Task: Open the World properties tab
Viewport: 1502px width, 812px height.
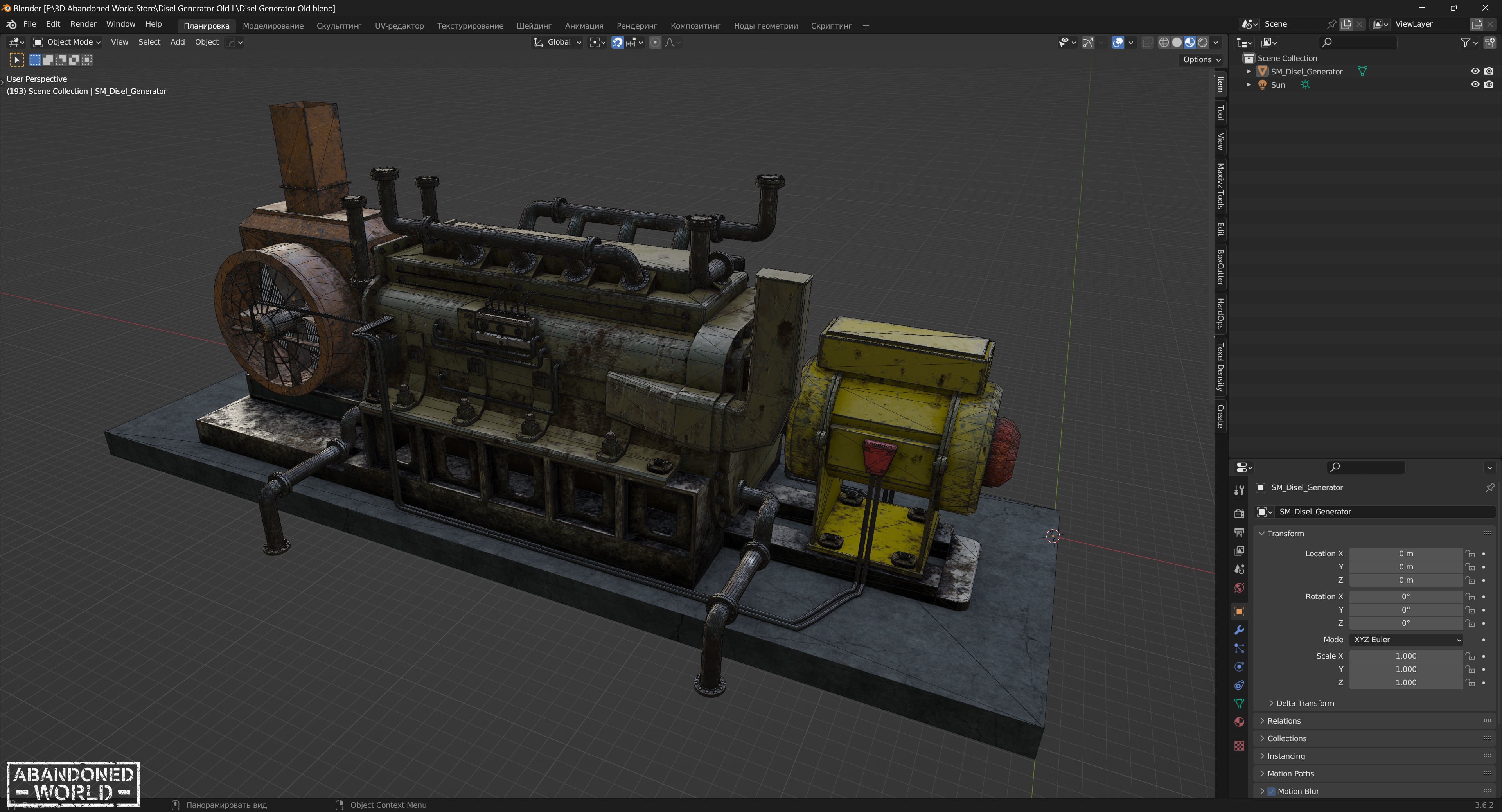Action: tap(1239, 587)
